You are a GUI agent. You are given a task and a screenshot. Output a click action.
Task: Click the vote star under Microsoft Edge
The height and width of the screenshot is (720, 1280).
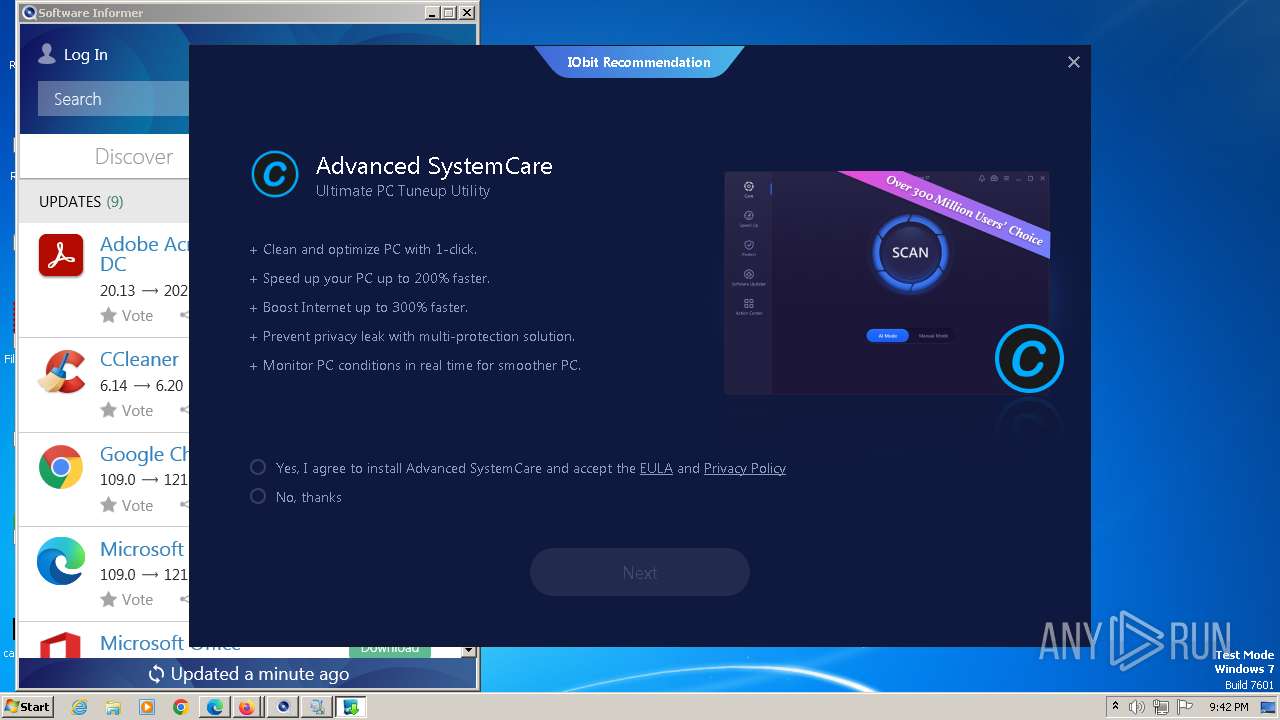(x=109, y=599)
